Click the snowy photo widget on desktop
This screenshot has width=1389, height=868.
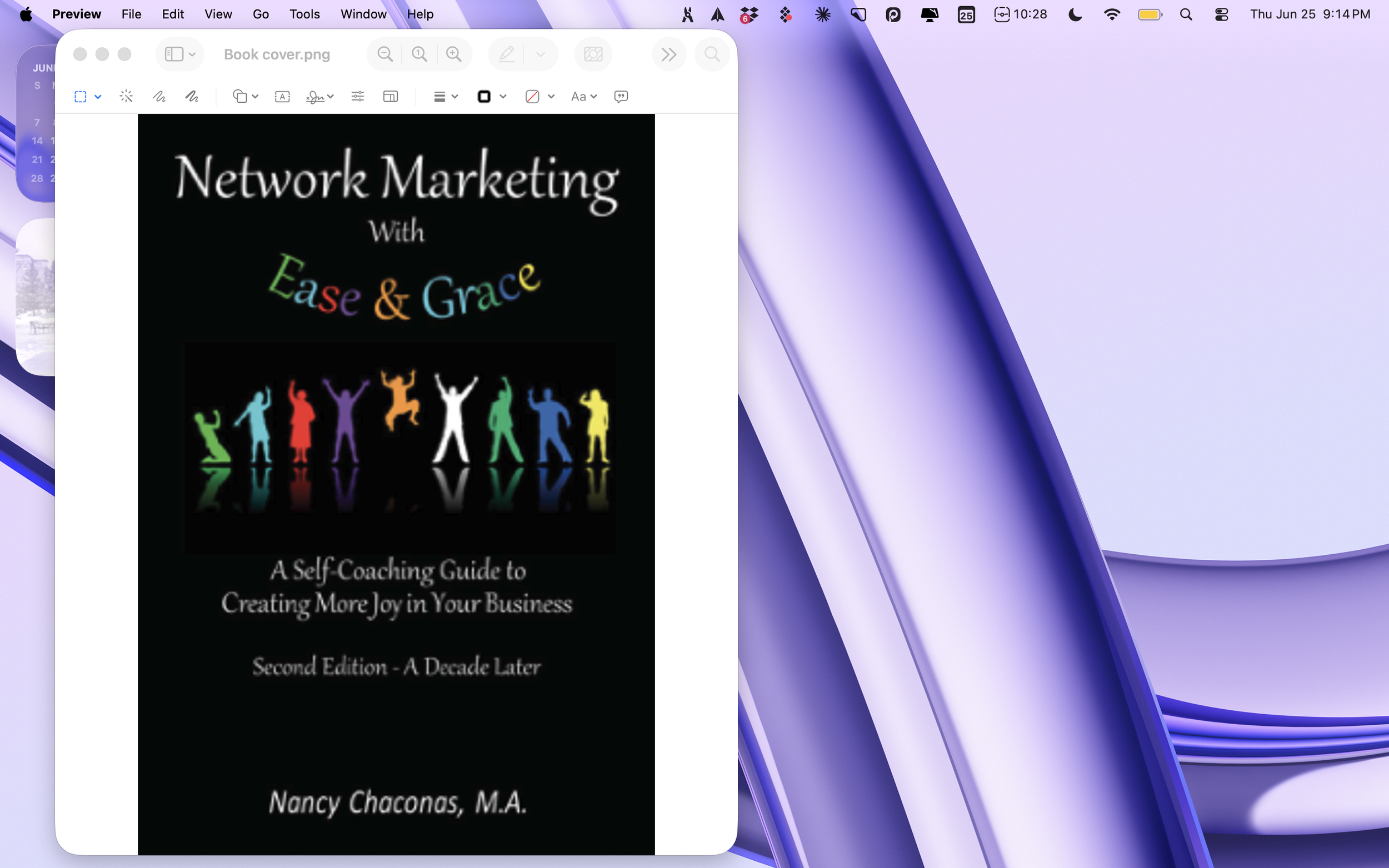(36, 297)
